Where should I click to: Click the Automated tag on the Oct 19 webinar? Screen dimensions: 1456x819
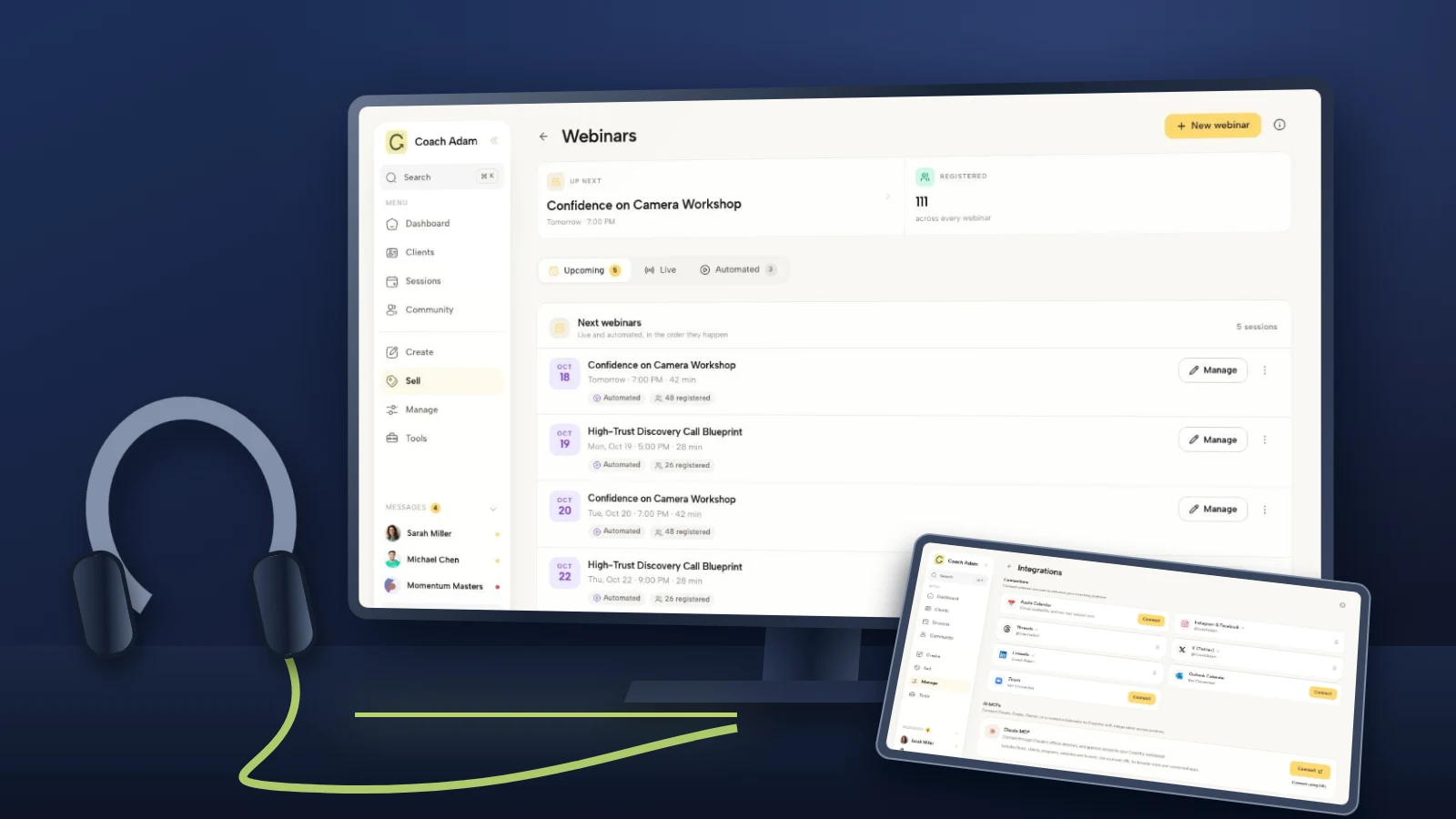617,465
